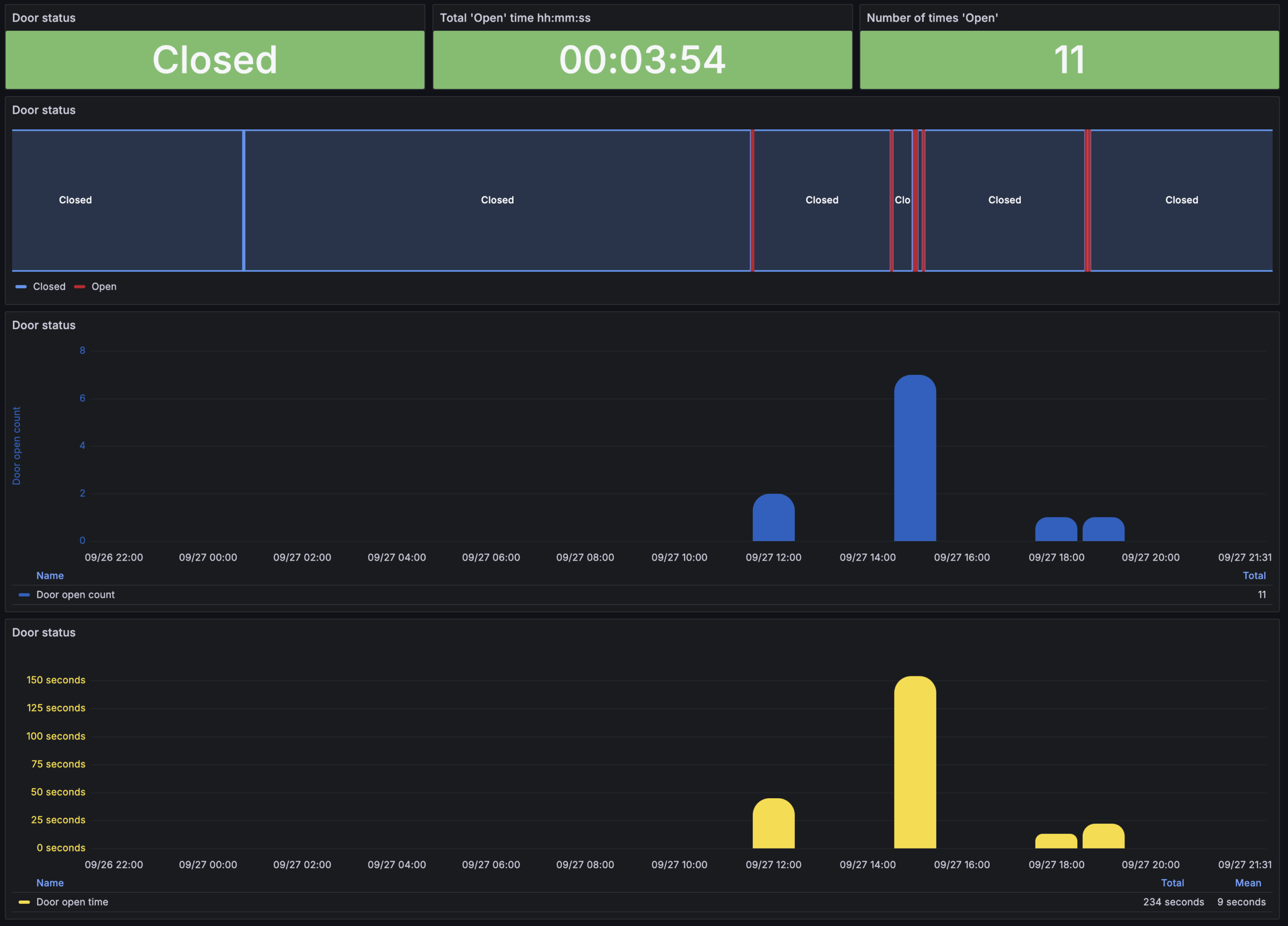This screenshot has height=926, width=1288.
Task: Click blue Door open count legend swatch
Action: pos(24,595)
